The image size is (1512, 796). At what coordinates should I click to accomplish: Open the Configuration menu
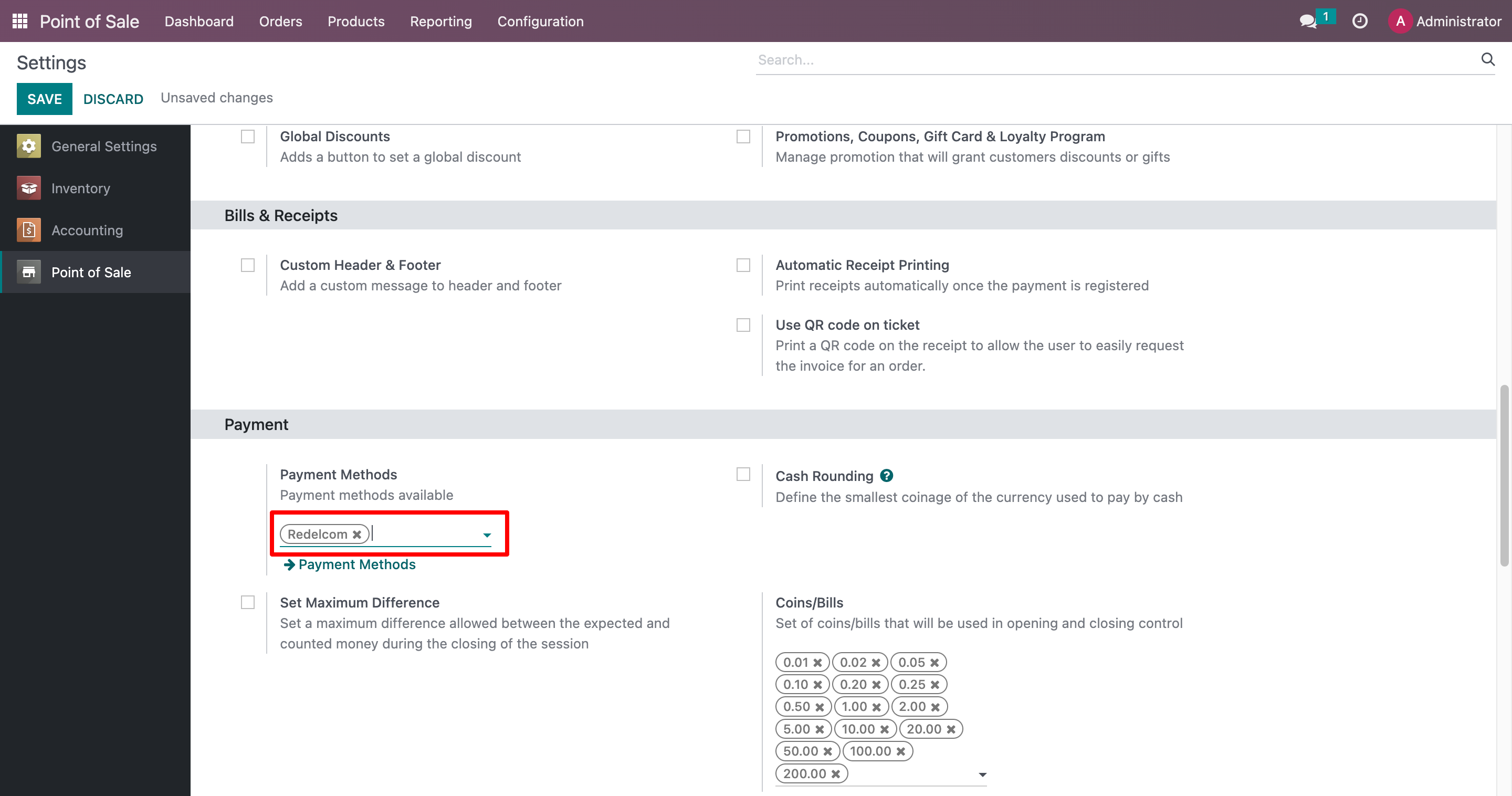540,22
